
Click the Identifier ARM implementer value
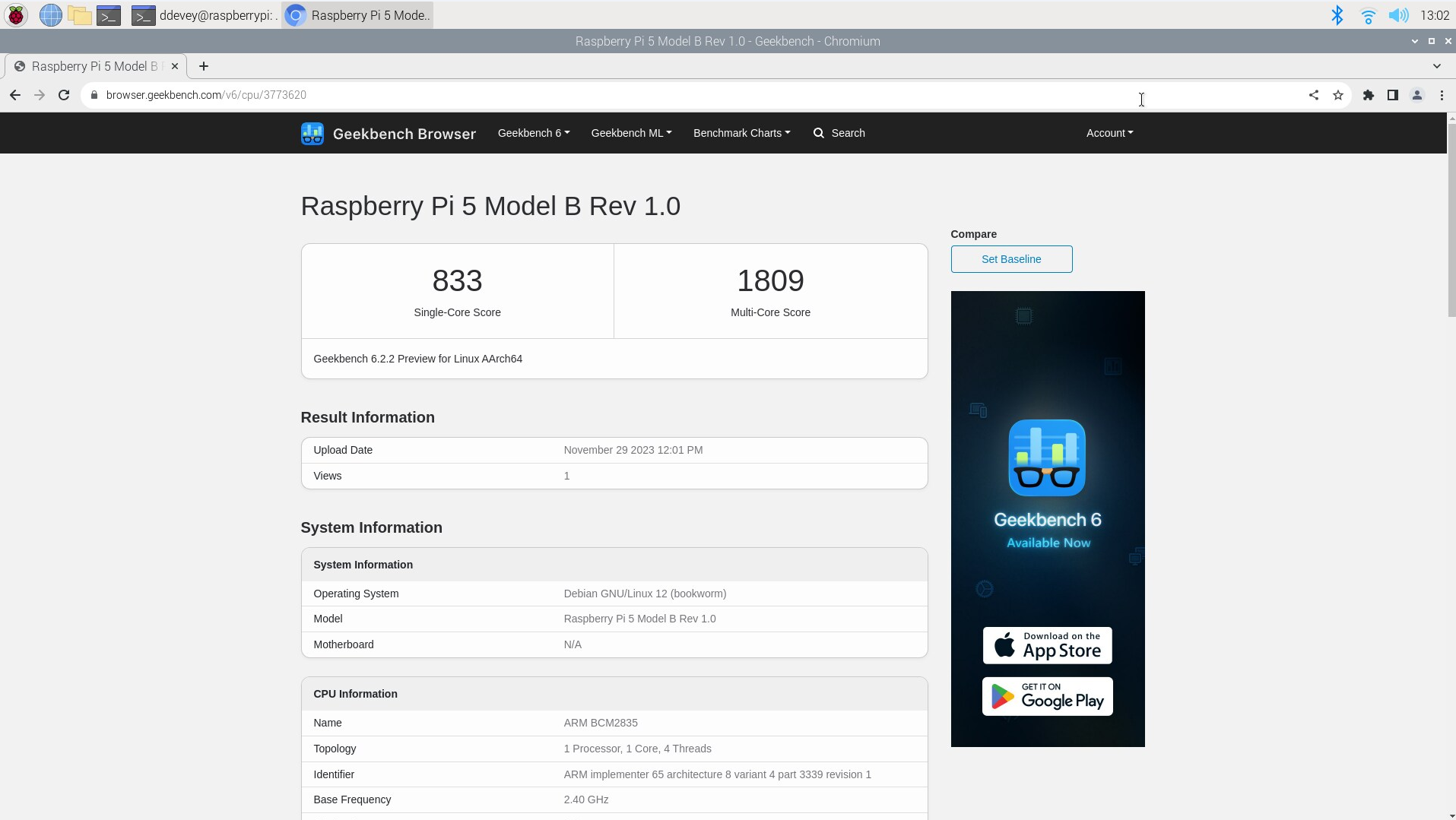tap(717, 774)
